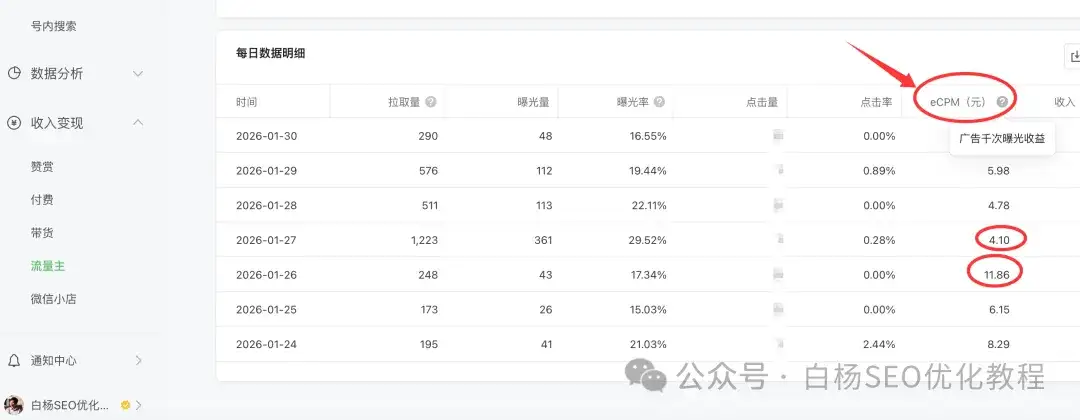The width and height of the screenshot is (1080, 420).
Task: Select the 流量主 menu item
Action: click(48, 266)
